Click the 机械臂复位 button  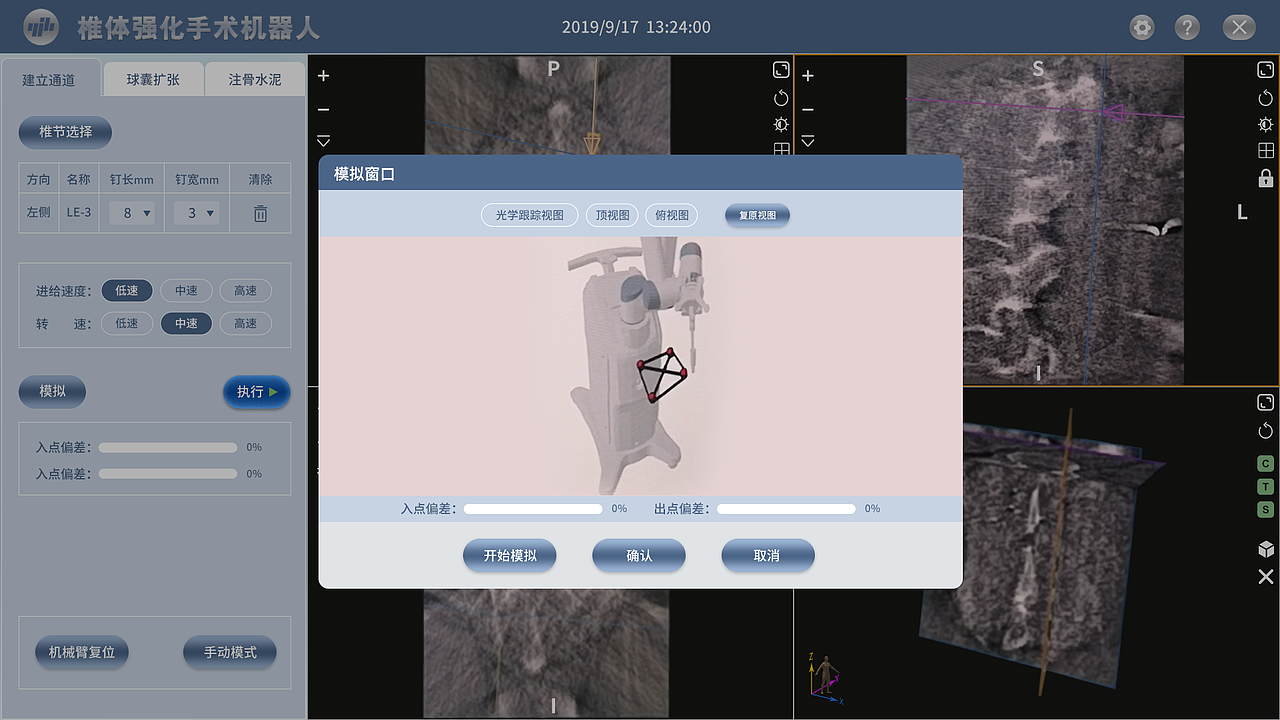82,653
